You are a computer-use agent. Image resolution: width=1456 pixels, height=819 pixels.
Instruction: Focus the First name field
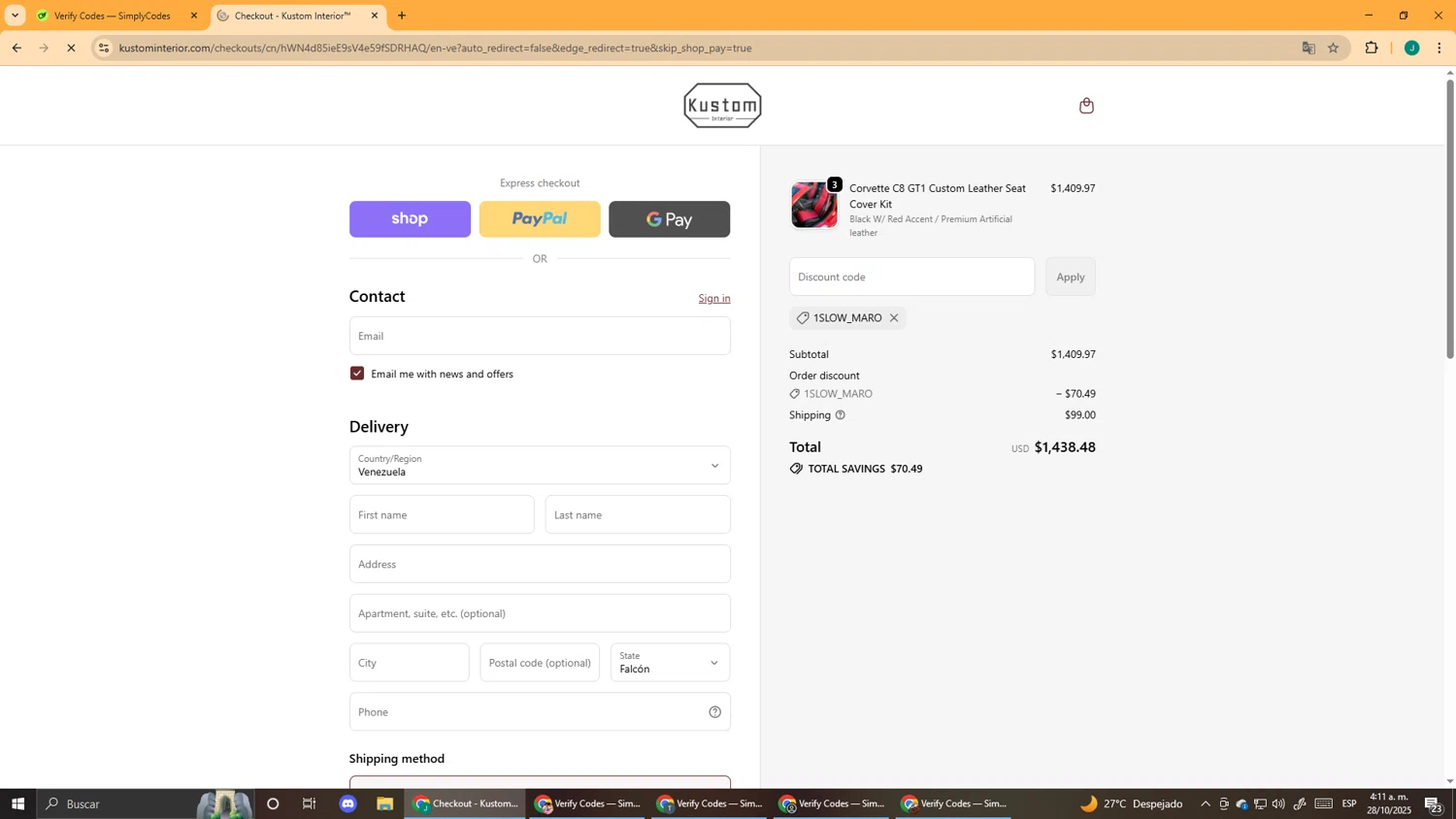pyautogui.click(x=442, y=514)
